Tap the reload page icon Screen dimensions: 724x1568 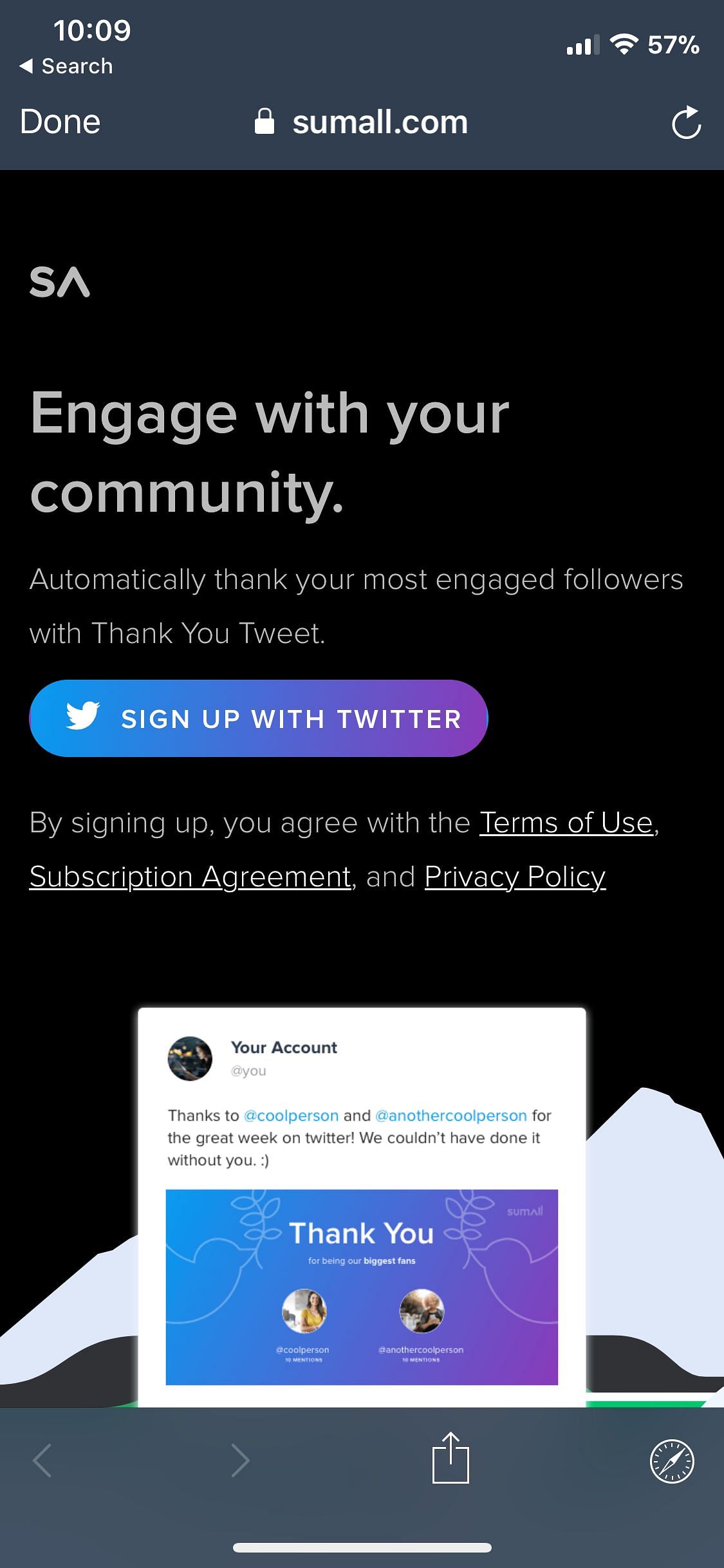click(686, 122)
